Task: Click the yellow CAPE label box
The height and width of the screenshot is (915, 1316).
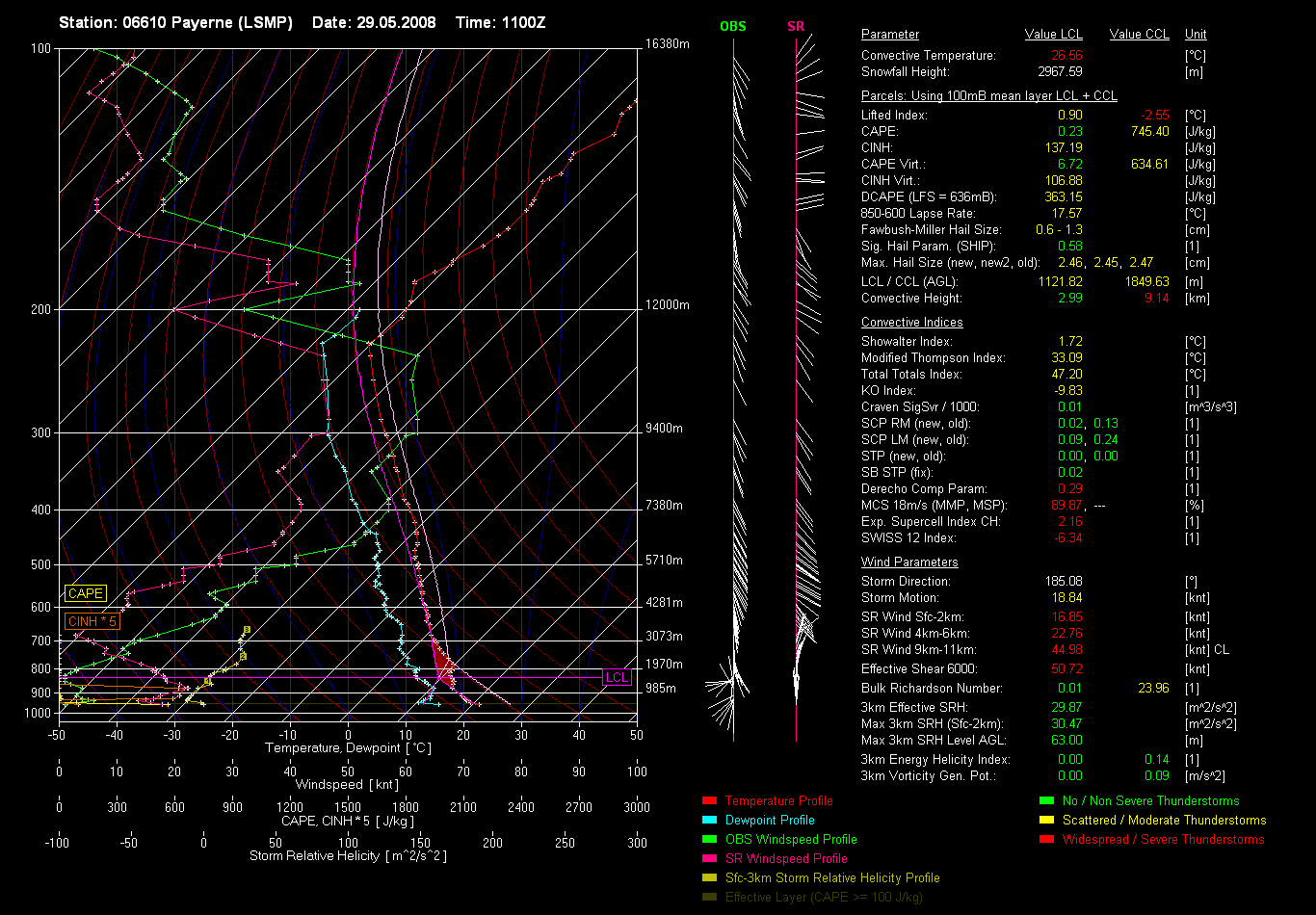Action: click(x=85, y=594)
